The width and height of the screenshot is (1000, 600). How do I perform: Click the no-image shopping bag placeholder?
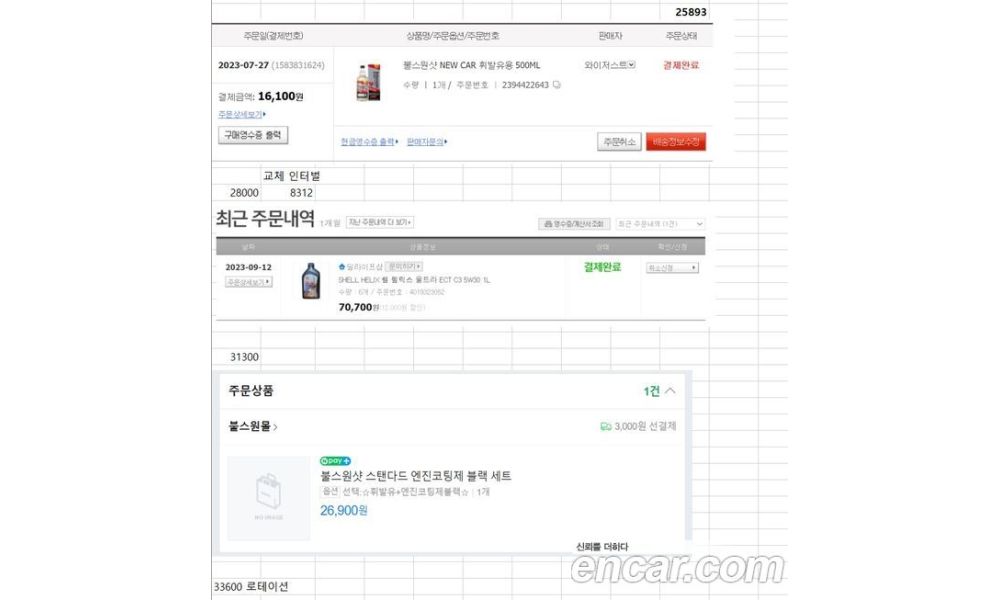coord(268,498)
